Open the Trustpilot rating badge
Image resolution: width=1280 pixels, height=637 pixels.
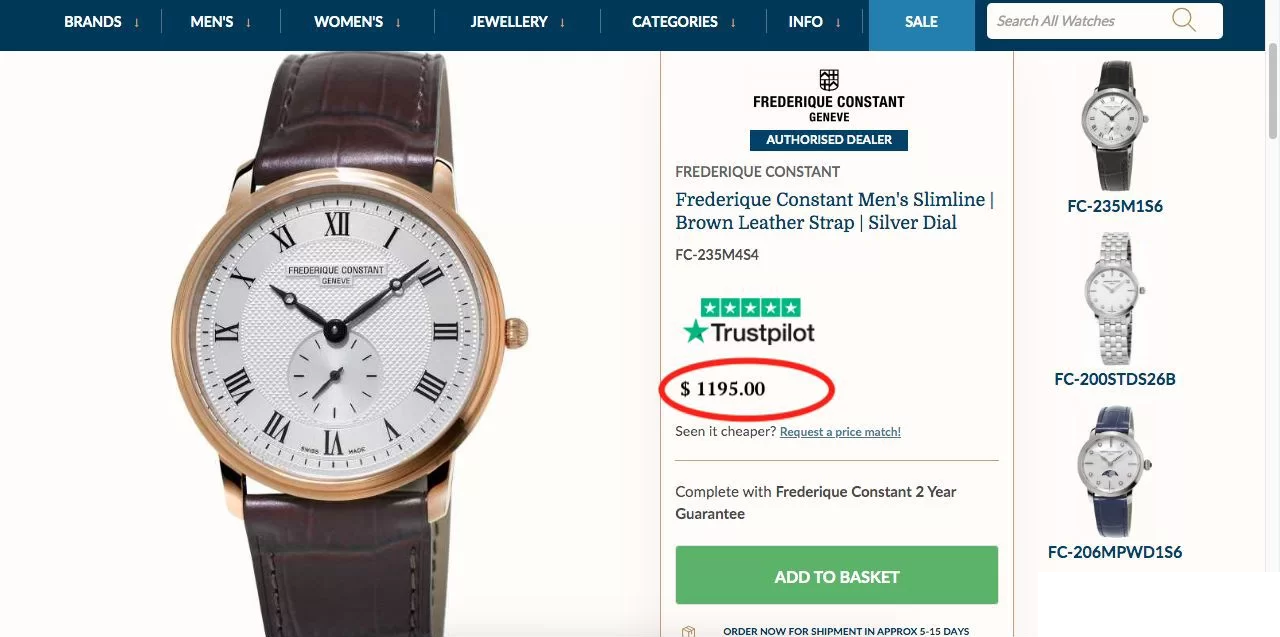(x=749, y=321)
